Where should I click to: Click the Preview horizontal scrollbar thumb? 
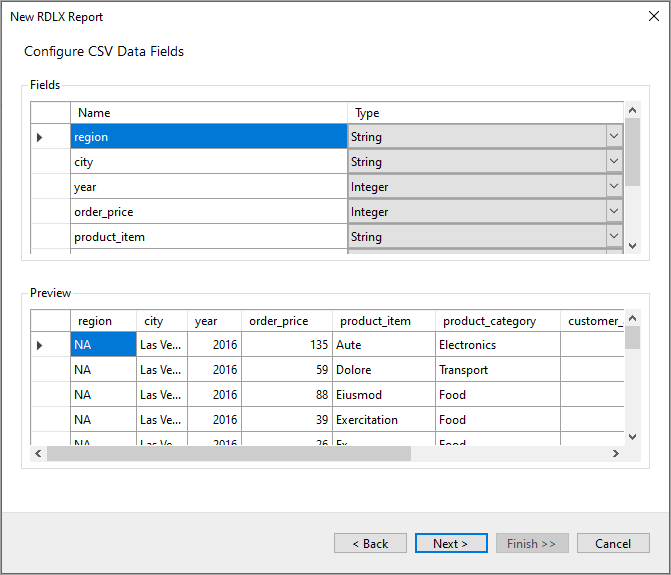pos(229,453)
